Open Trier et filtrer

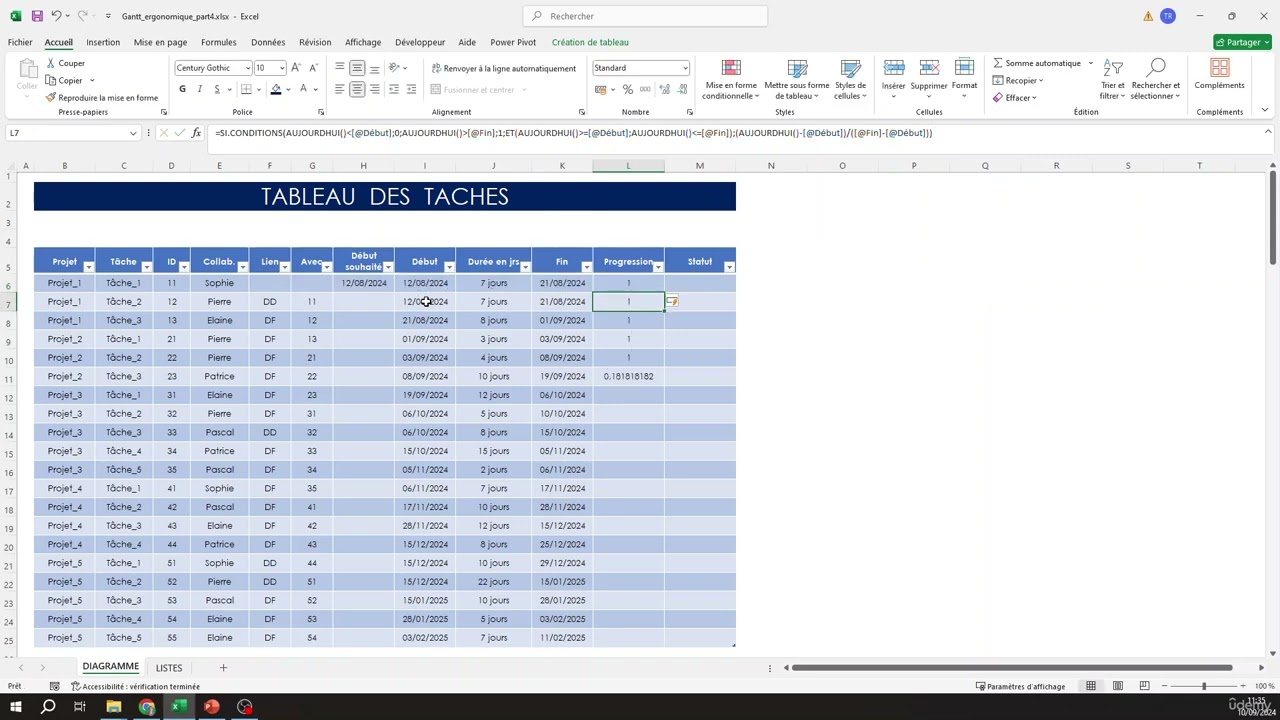tap(1113, 79)
